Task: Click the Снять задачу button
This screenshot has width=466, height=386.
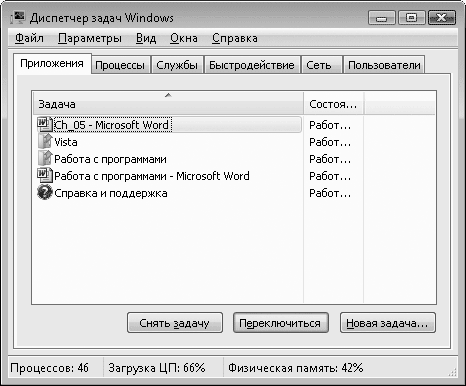Action: click(175, 323)
